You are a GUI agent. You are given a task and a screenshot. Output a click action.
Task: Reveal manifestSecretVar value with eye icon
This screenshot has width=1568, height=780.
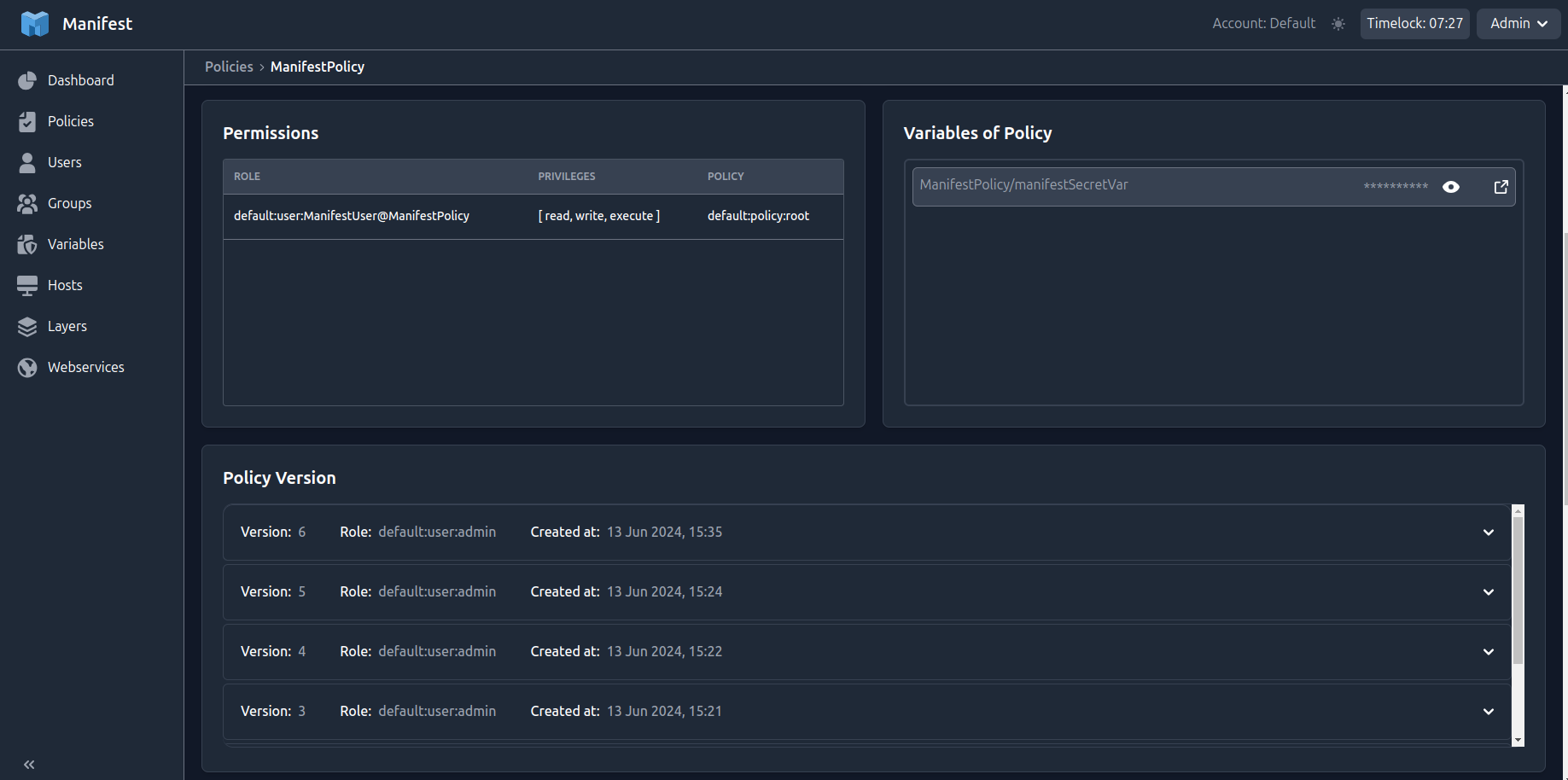[x=1451, y=187]
